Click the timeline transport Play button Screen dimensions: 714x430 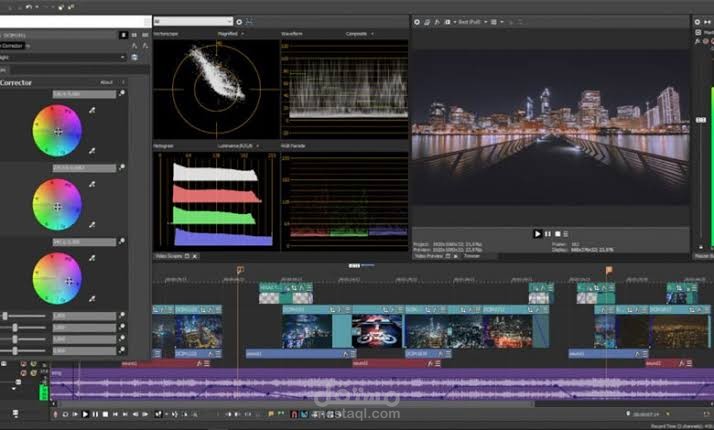(85, 414)
